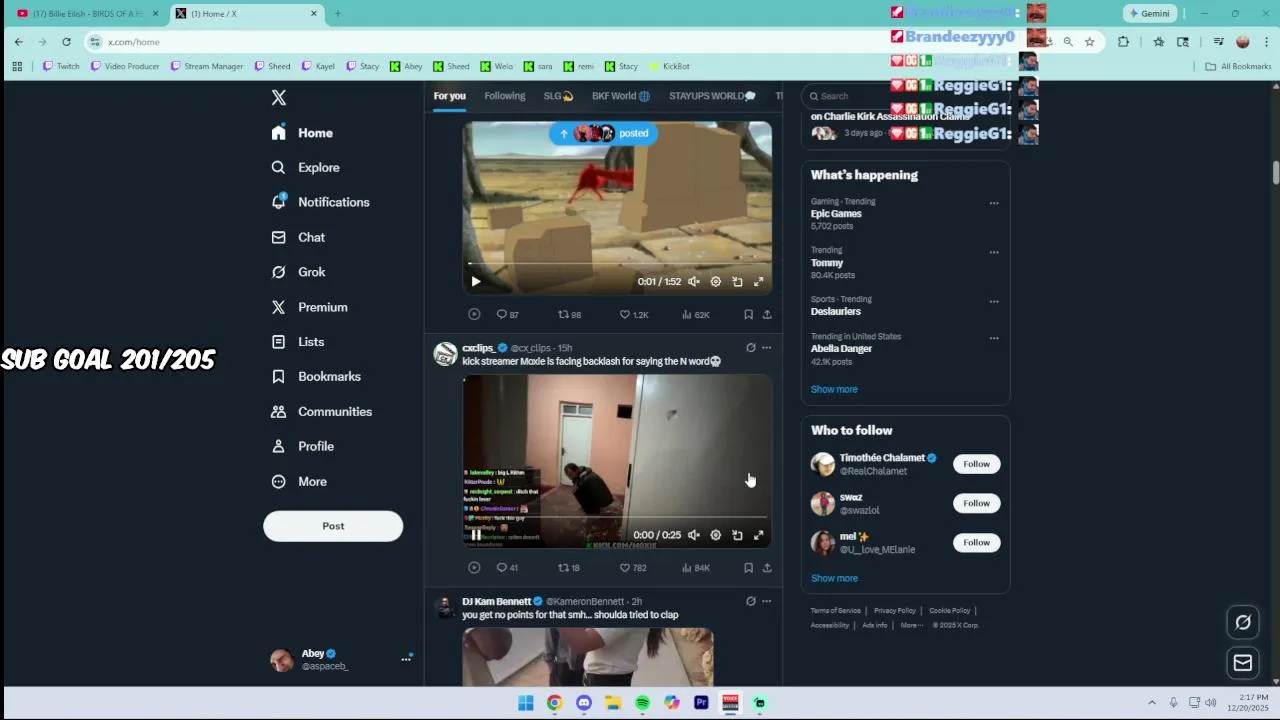Open Profile in X sidebar
This screenshot has height=720, width=1280.
(x=302, y=446)
